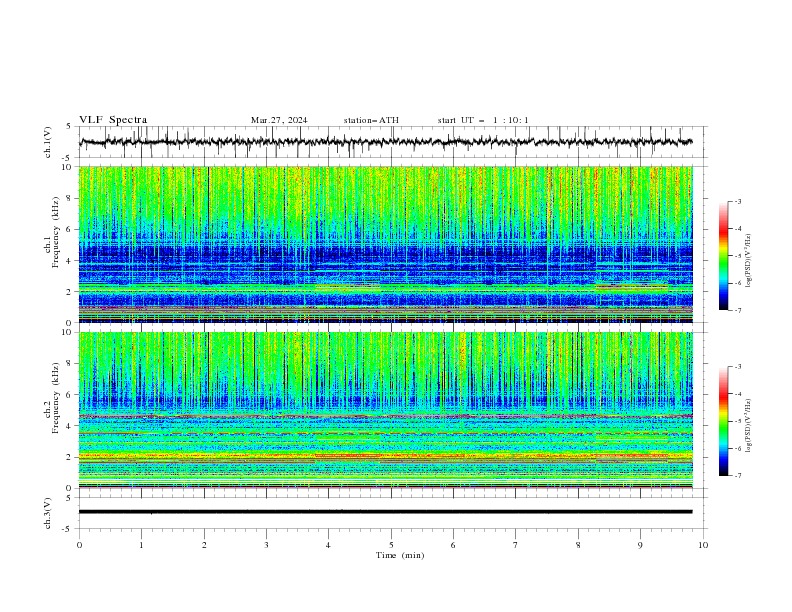This screenshot has width=792, height=612.
Task: Click the "-7" tick on ch.2 colorbar
Action: pyautogui.click(x=737, y=476)
